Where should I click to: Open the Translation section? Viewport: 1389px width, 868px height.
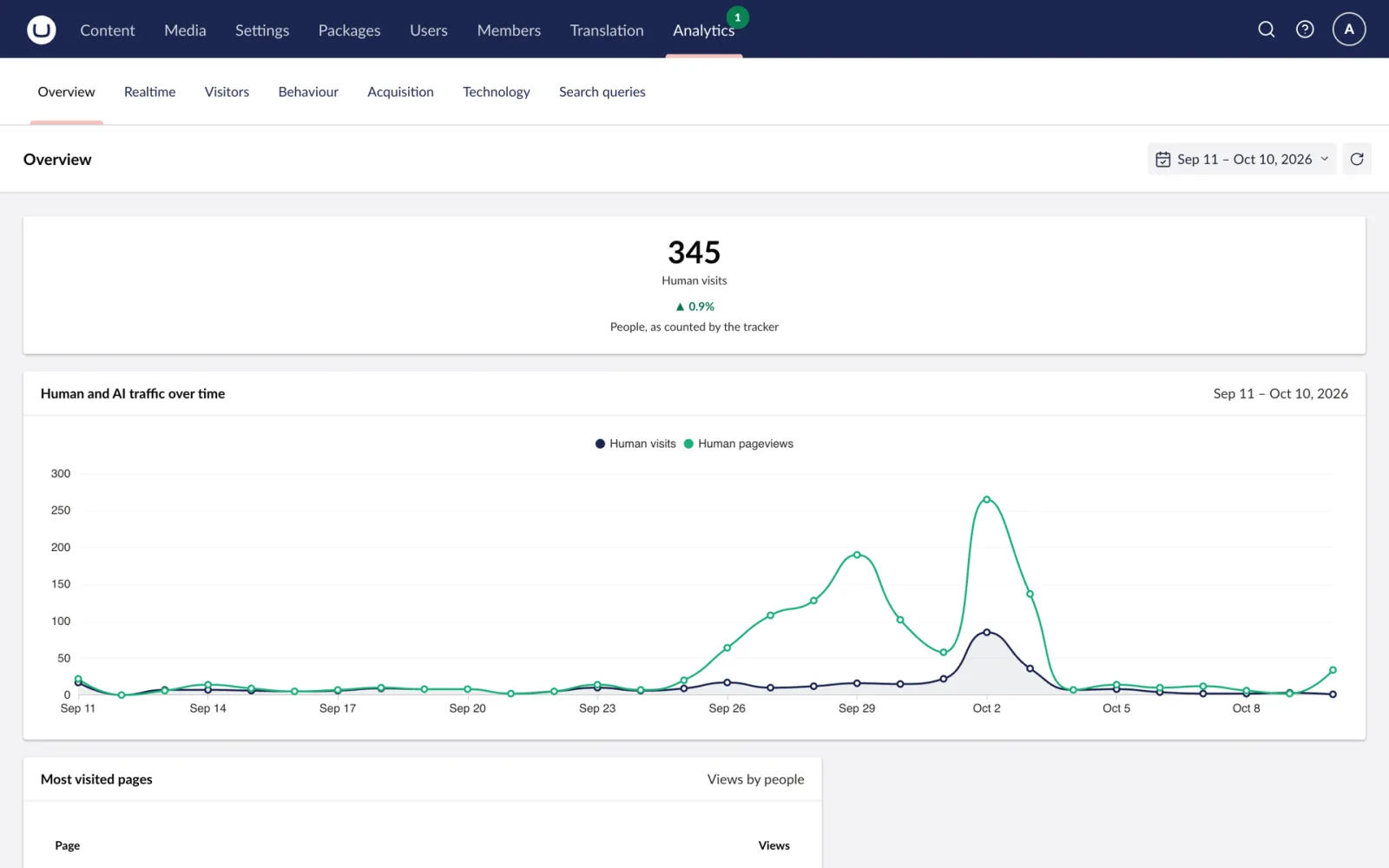(x=607, y=30)
